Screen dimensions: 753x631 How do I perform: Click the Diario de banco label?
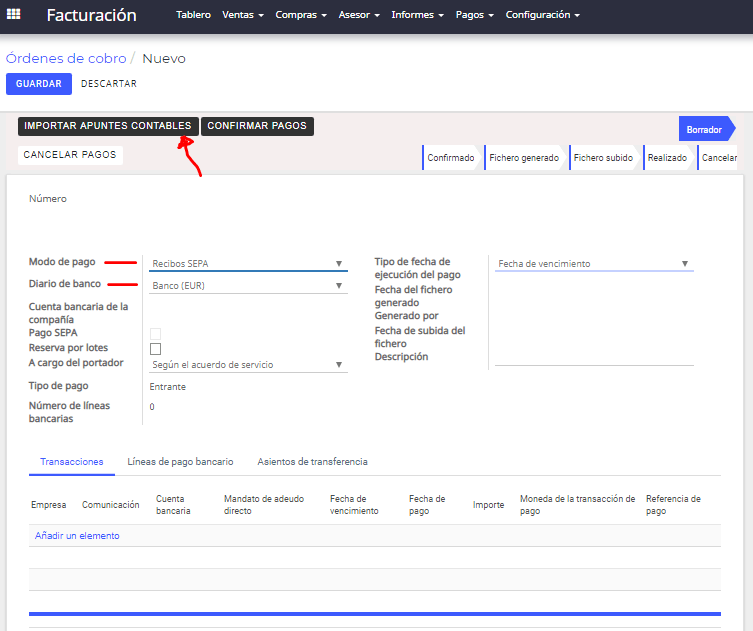(x=65, y=284)
